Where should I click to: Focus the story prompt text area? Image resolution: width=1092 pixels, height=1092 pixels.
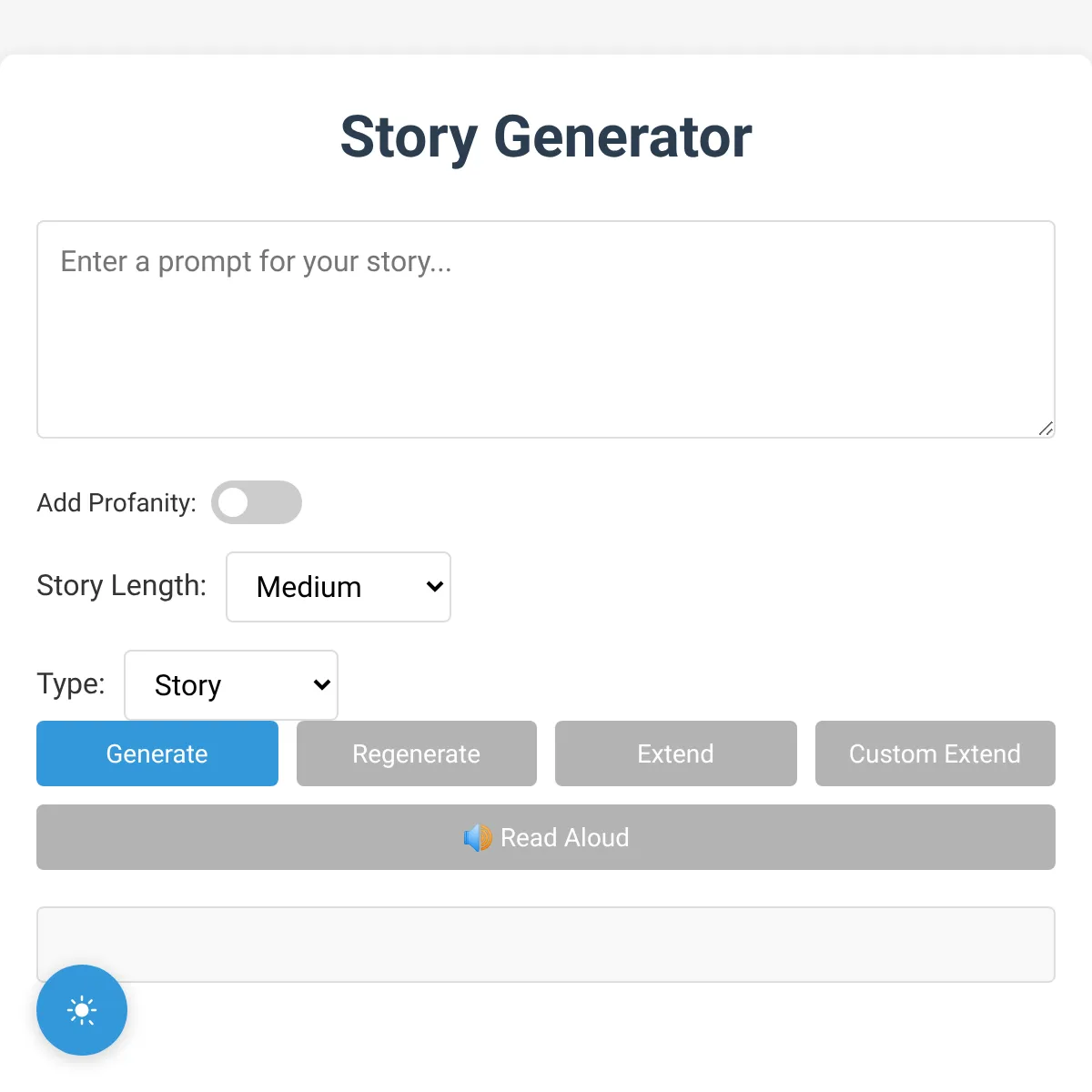coord(546,329)
